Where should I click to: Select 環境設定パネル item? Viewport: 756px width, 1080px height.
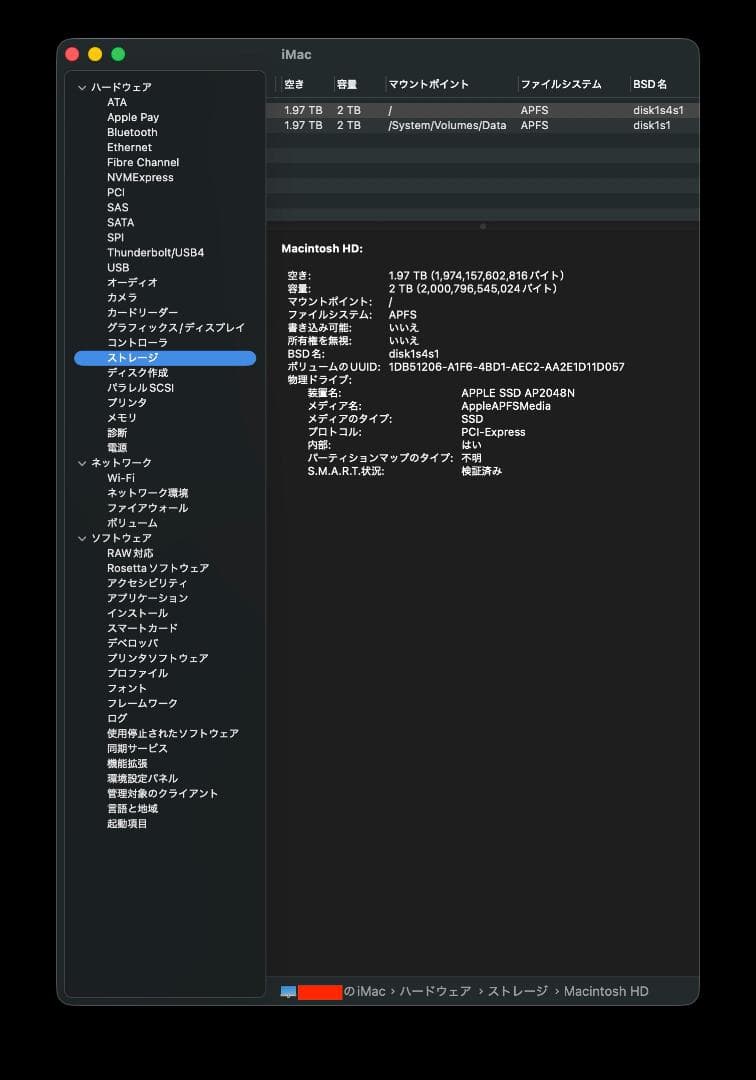(143, 779)
